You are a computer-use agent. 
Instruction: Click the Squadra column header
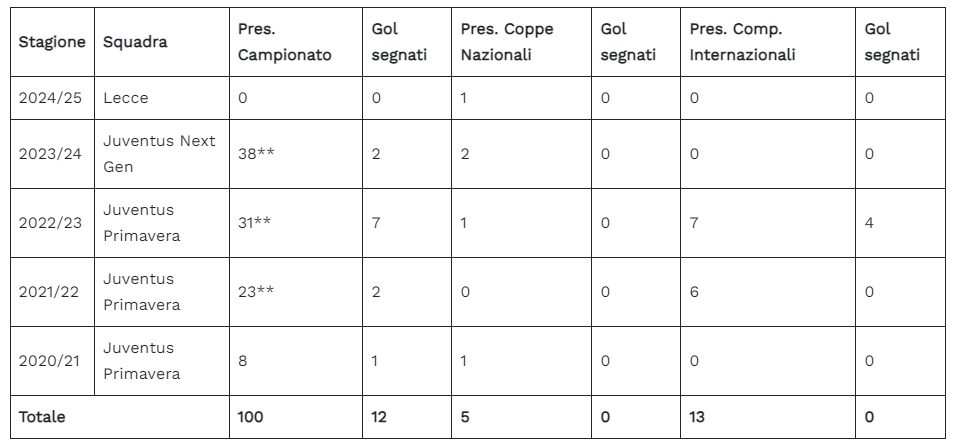pos(135,42)
